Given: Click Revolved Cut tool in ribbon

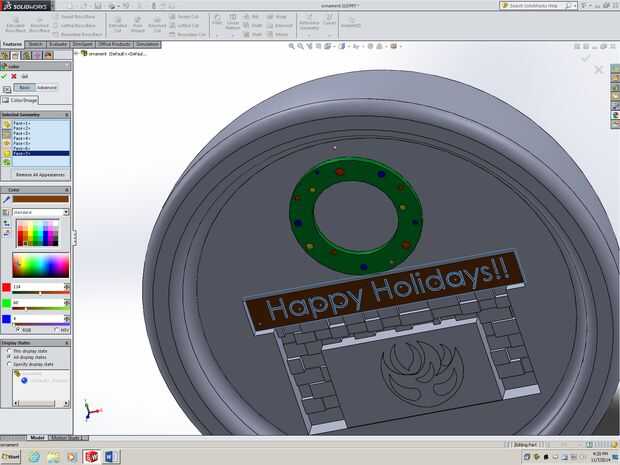Looking at the screenshot, I should tap(157, 24).
